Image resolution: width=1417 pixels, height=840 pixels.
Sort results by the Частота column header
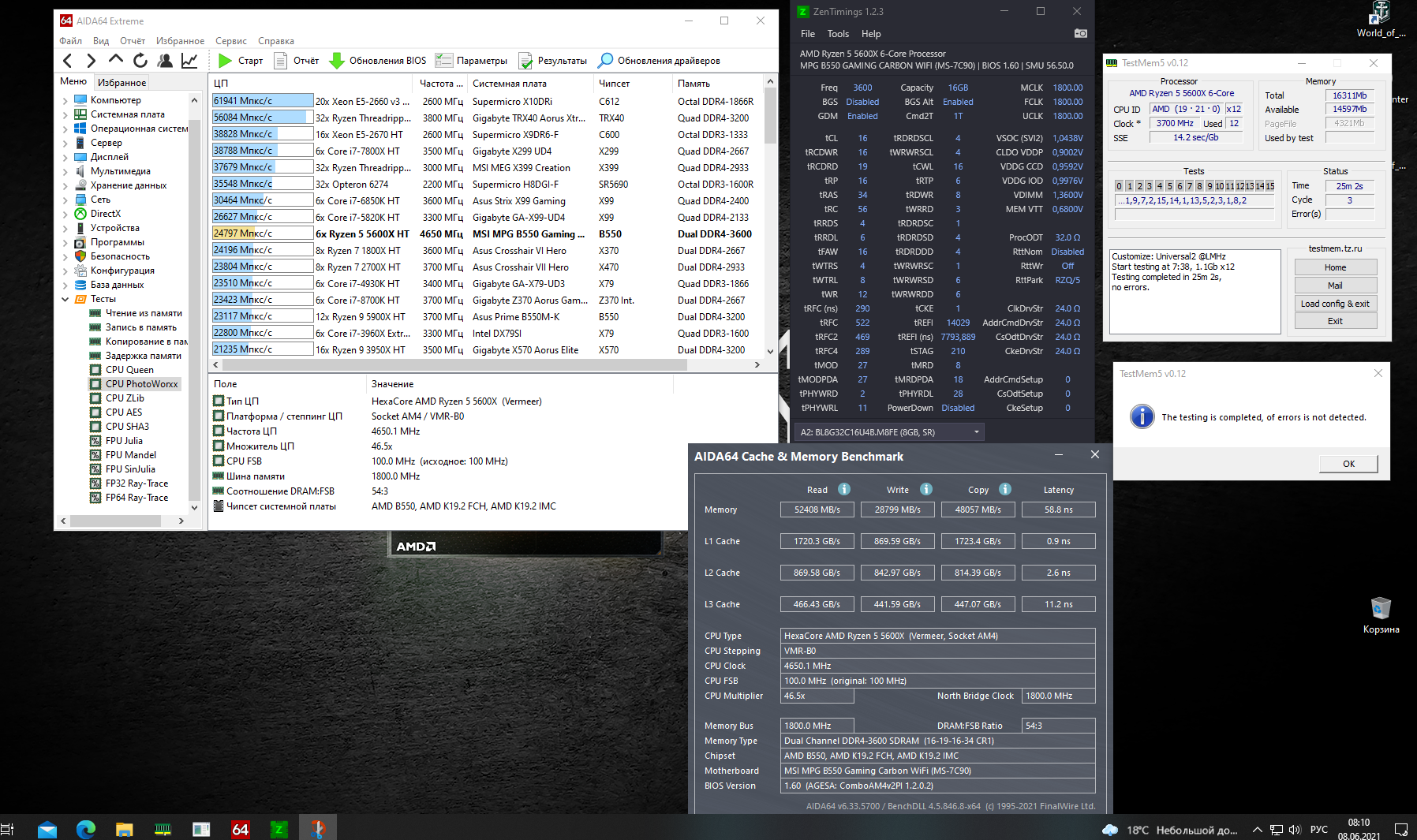[x=442, y=84]
